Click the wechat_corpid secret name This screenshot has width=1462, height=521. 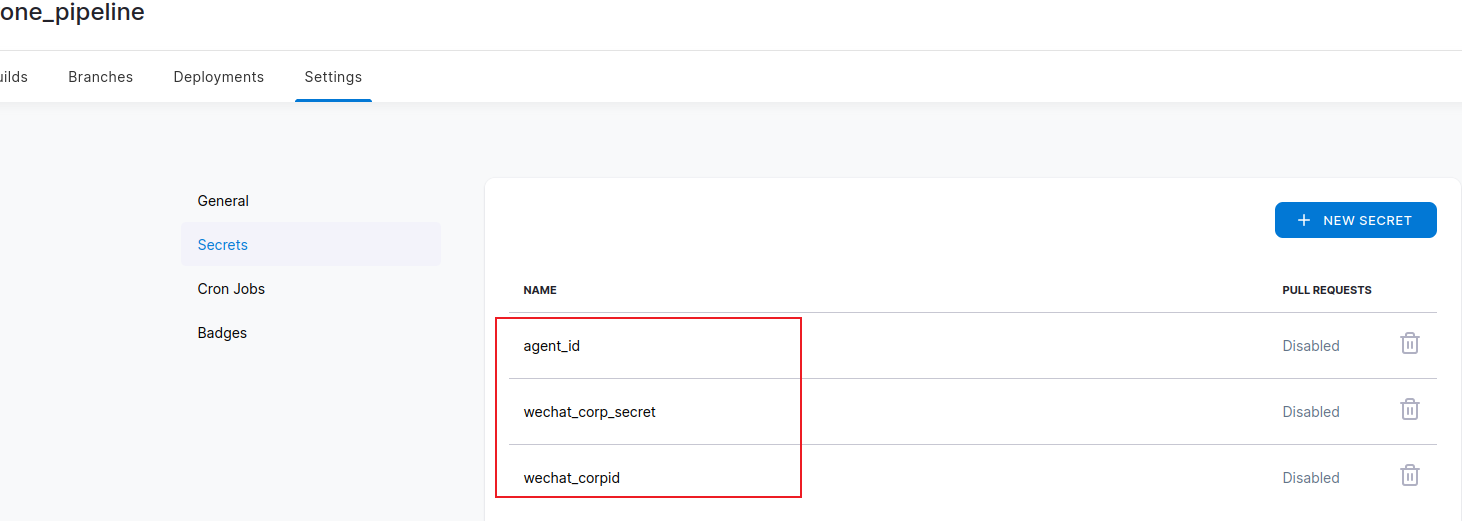(572, 478)
